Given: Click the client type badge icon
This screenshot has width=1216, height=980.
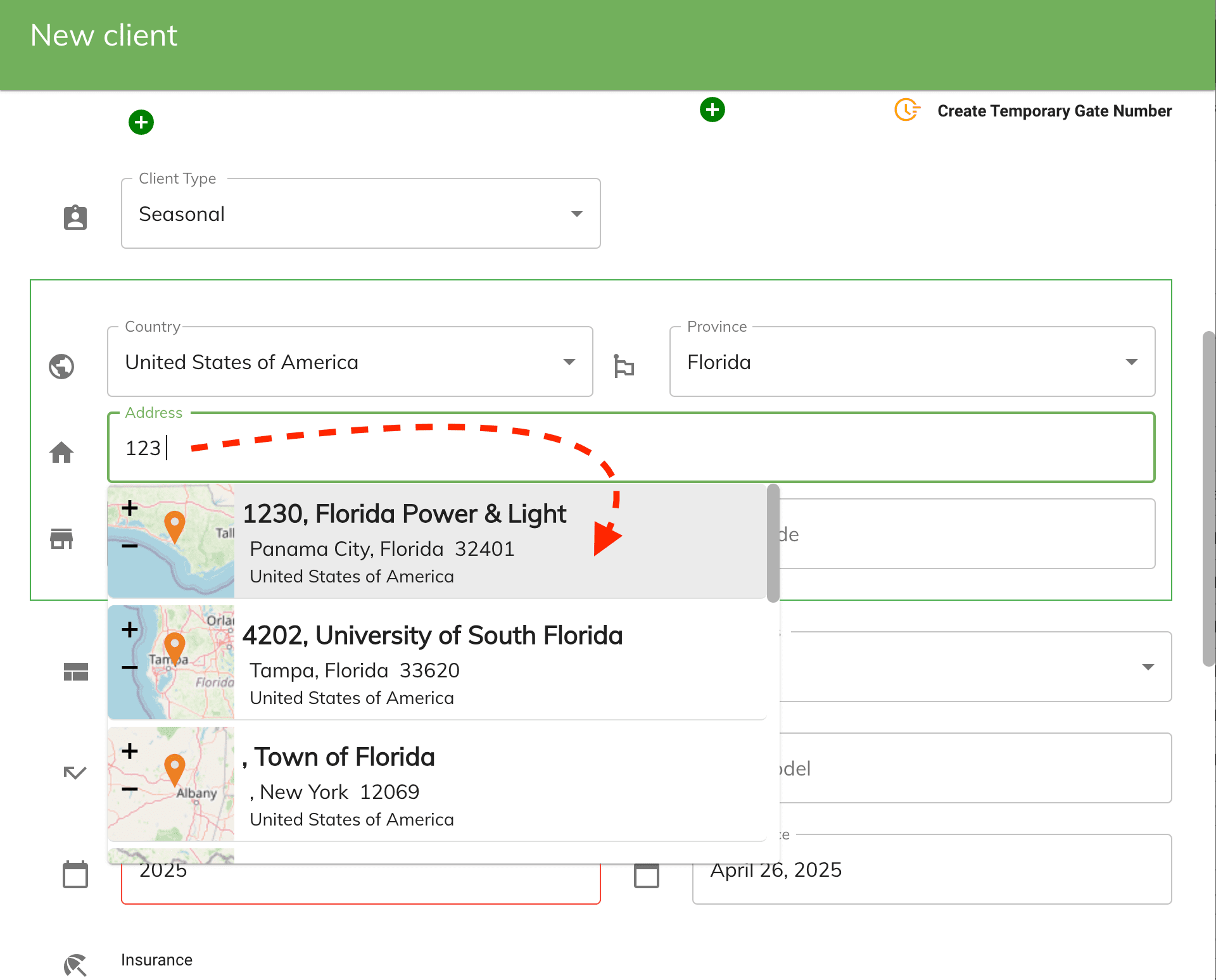Looking at the screenshot, I should pyautogui.click(x=75, y=217).
